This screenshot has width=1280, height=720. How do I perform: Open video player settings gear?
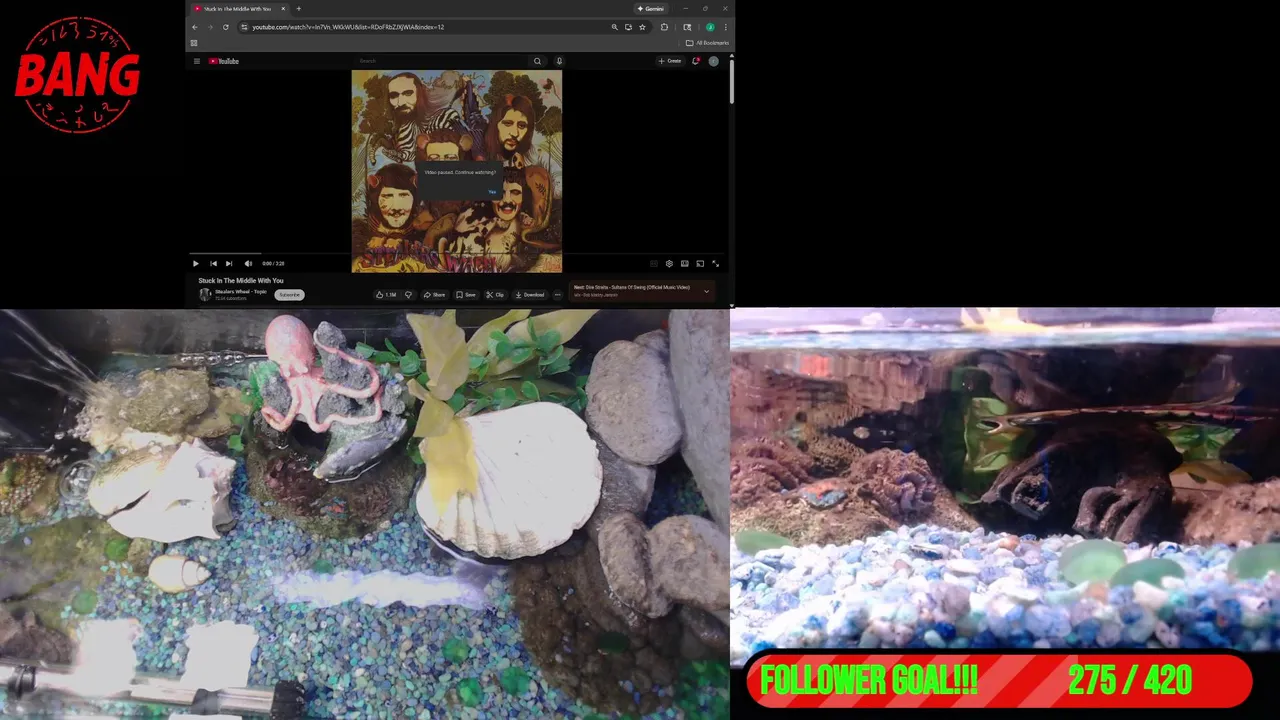point(669,264)
